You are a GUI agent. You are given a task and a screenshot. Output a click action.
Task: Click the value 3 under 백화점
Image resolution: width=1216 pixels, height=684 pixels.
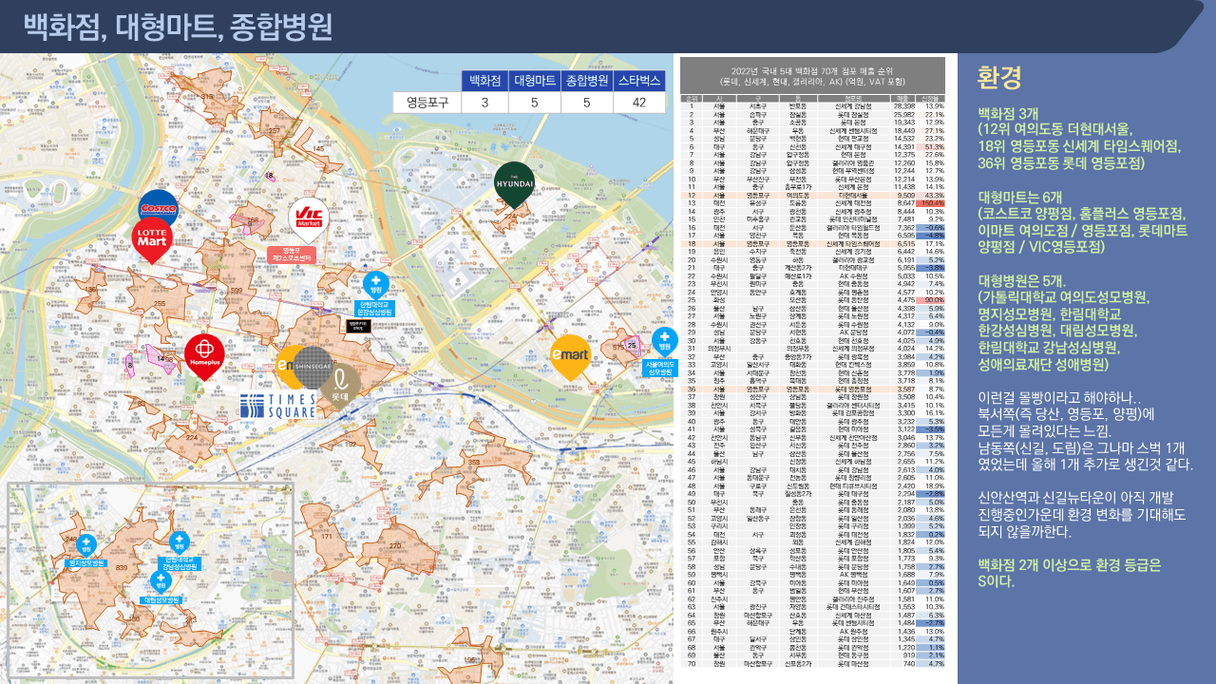[486, 102]
